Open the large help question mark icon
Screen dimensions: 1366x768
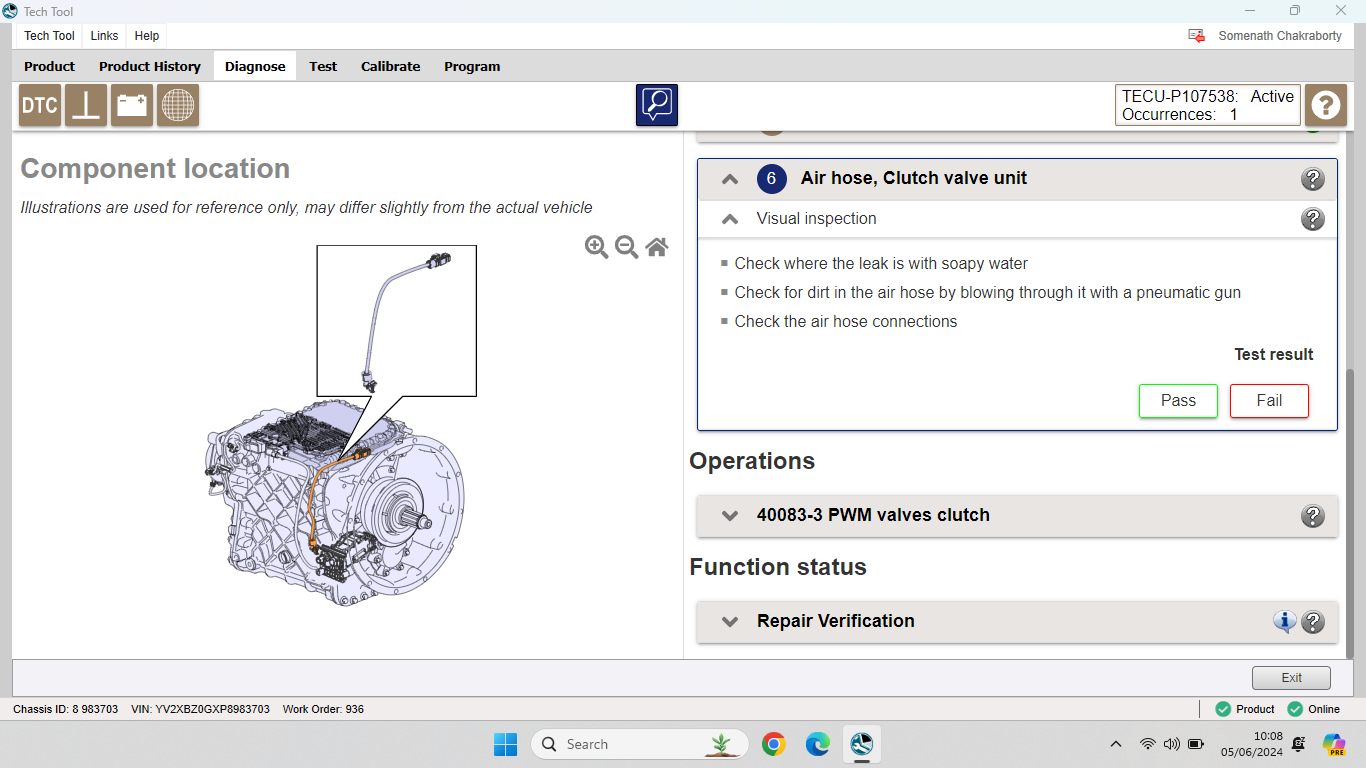(x=1326, y=105)
